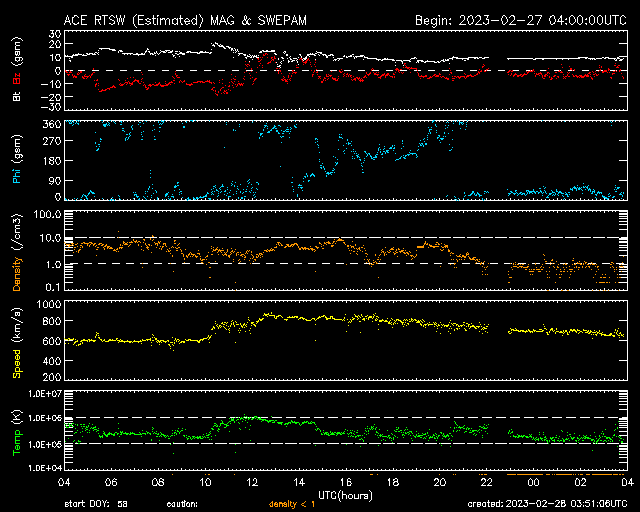The width and height of the screenshot is (640, 512).
Task: Click the 'caution:' label at the bottom
Action: pos(184,504)
